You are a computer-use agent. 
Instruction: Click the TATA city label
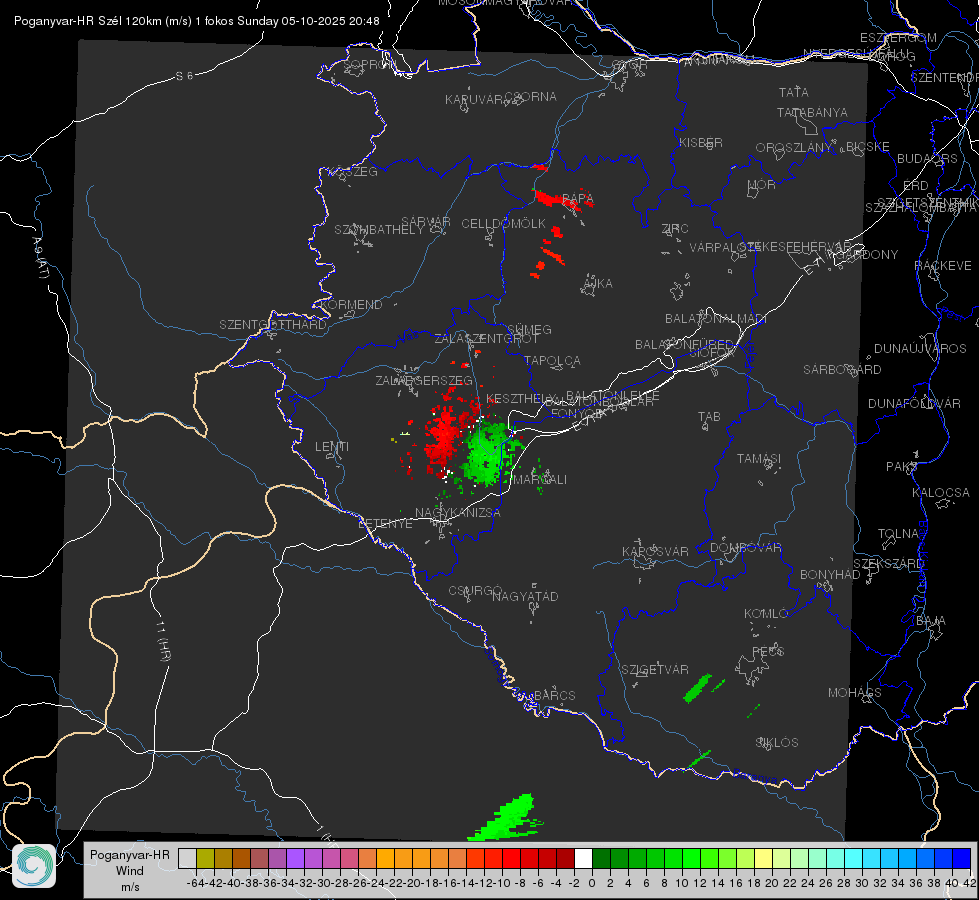tap(794, 92)
